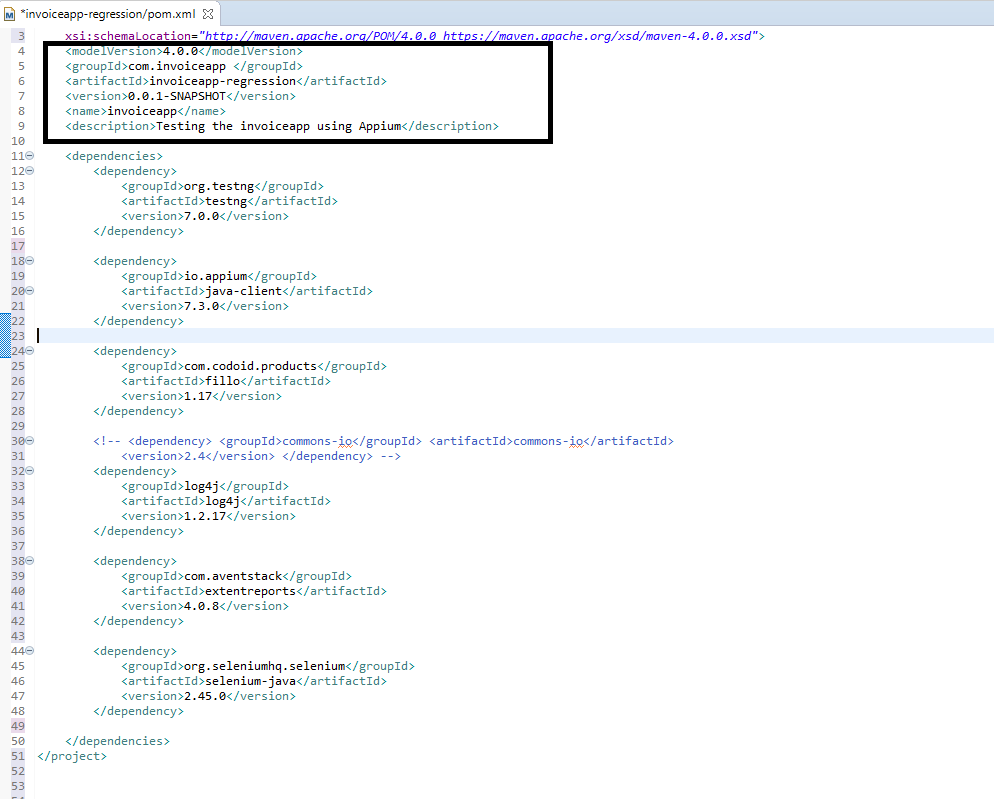The width and height of the screenshot is (994, 799).
Task: Click version value 1.17
Action: (x=198, y=396)
